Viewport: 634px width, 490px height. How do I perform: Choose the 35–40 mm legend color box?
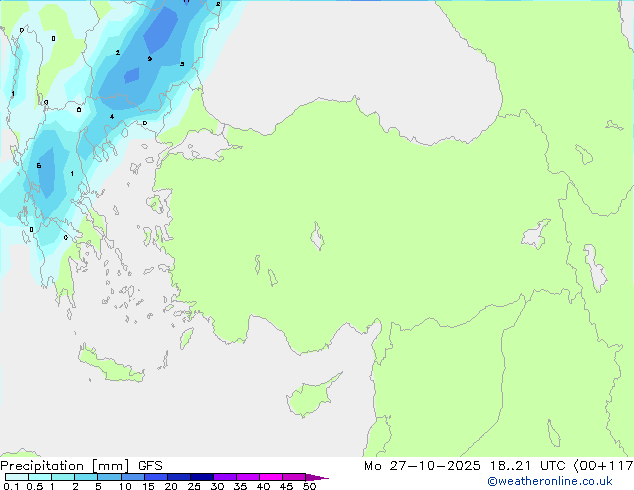248,477
